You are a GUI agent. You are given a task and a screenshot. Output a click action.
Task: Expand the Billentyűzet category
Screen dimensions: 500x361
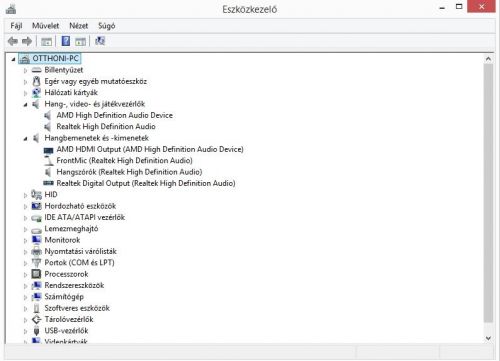(25, 70)
